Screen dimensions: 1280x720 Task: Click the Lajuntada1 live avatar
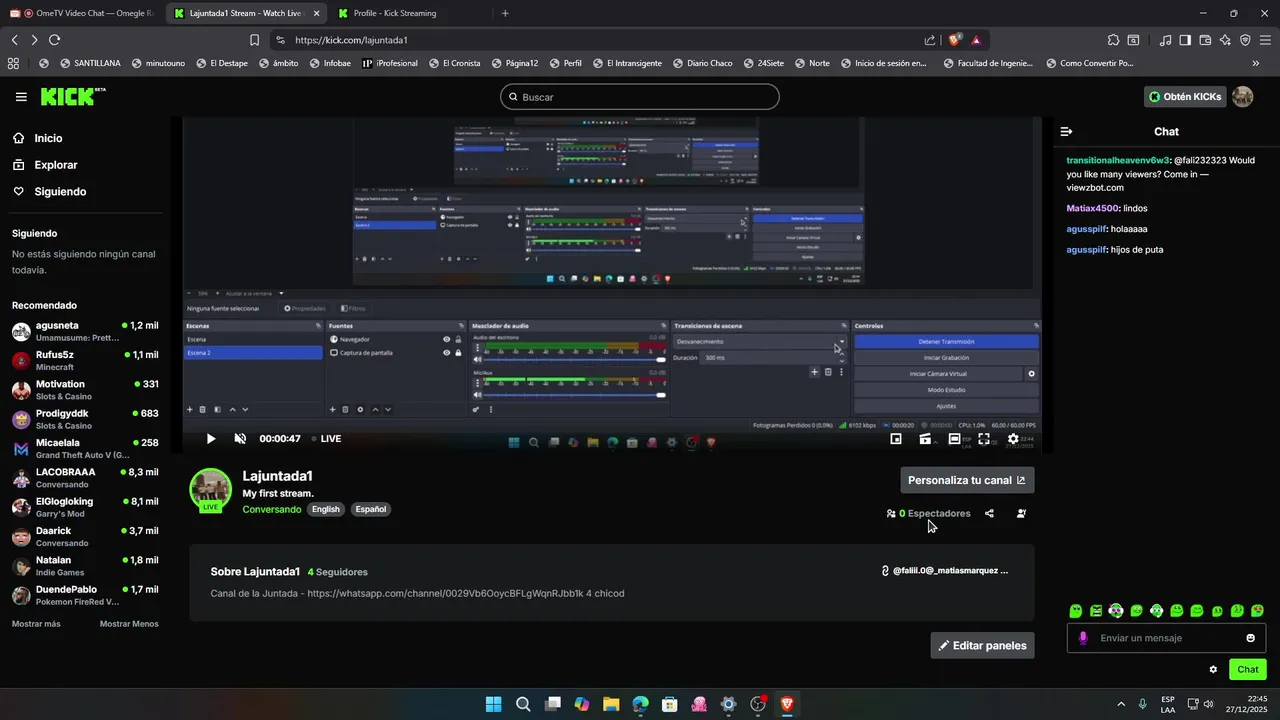tap(211, 490)
